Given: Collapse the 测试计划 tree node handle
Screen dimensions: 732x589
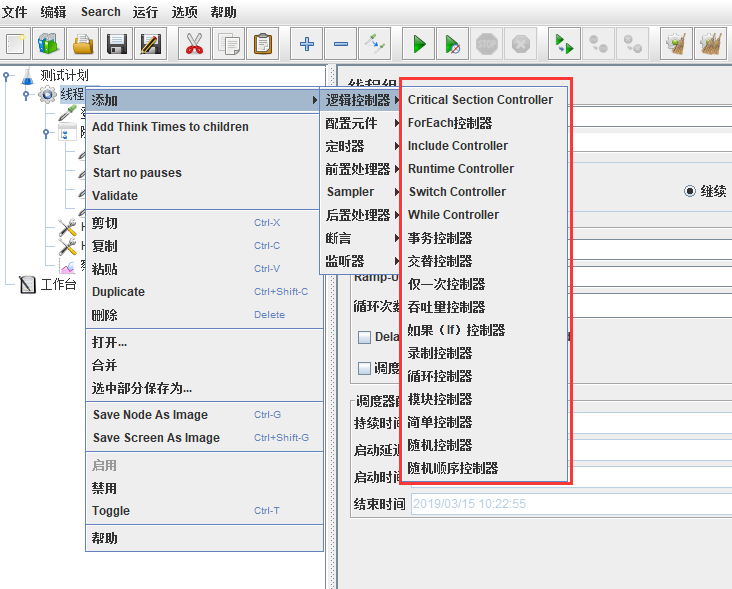Looking at the screenshot, I should click(8, 76).
